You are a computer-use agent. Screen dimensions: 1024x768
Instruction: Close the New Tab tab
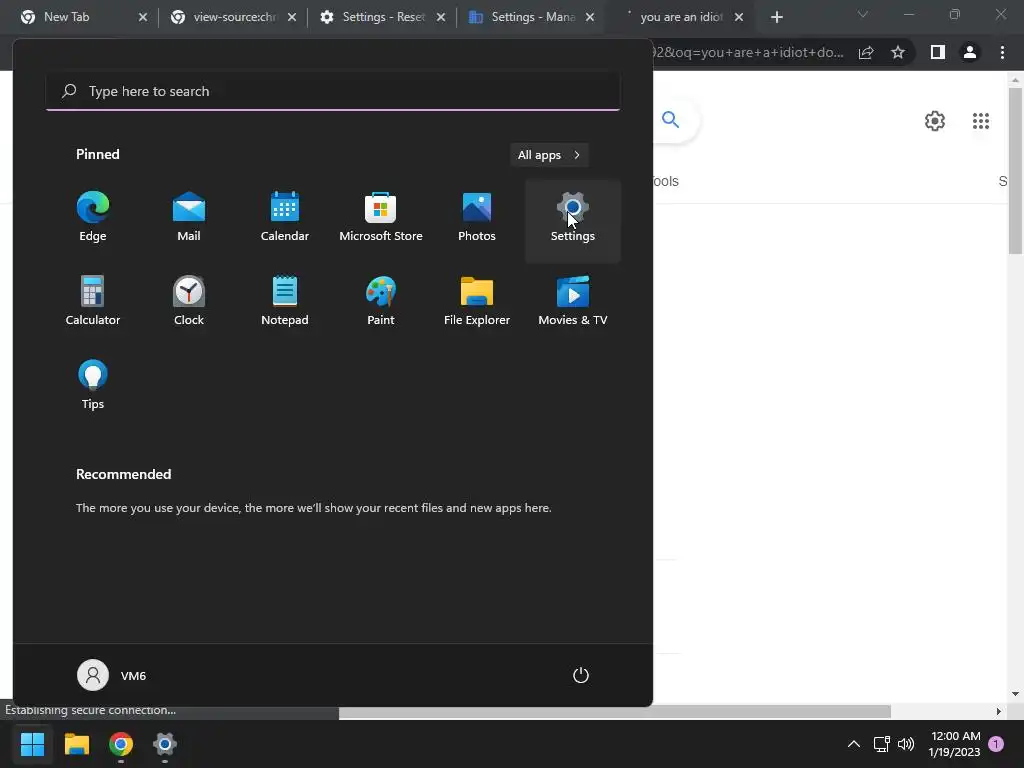point(143,17)
